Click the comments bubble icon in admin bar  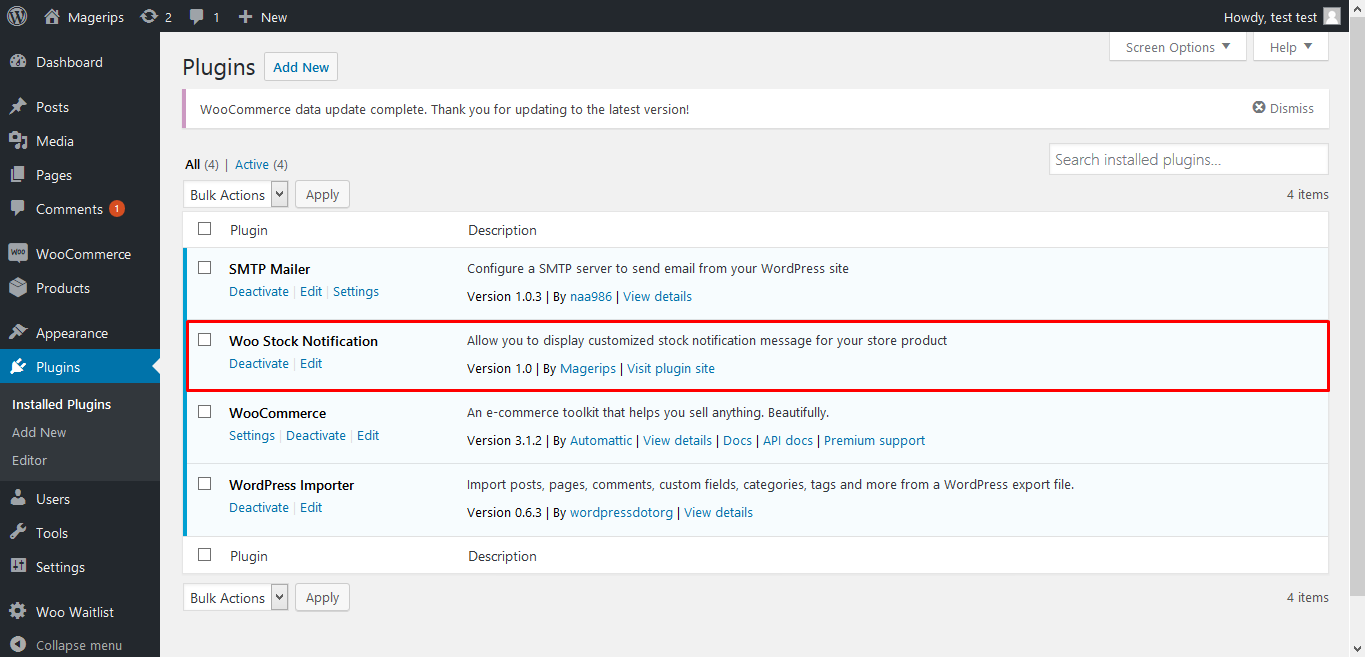coord(197,17)
